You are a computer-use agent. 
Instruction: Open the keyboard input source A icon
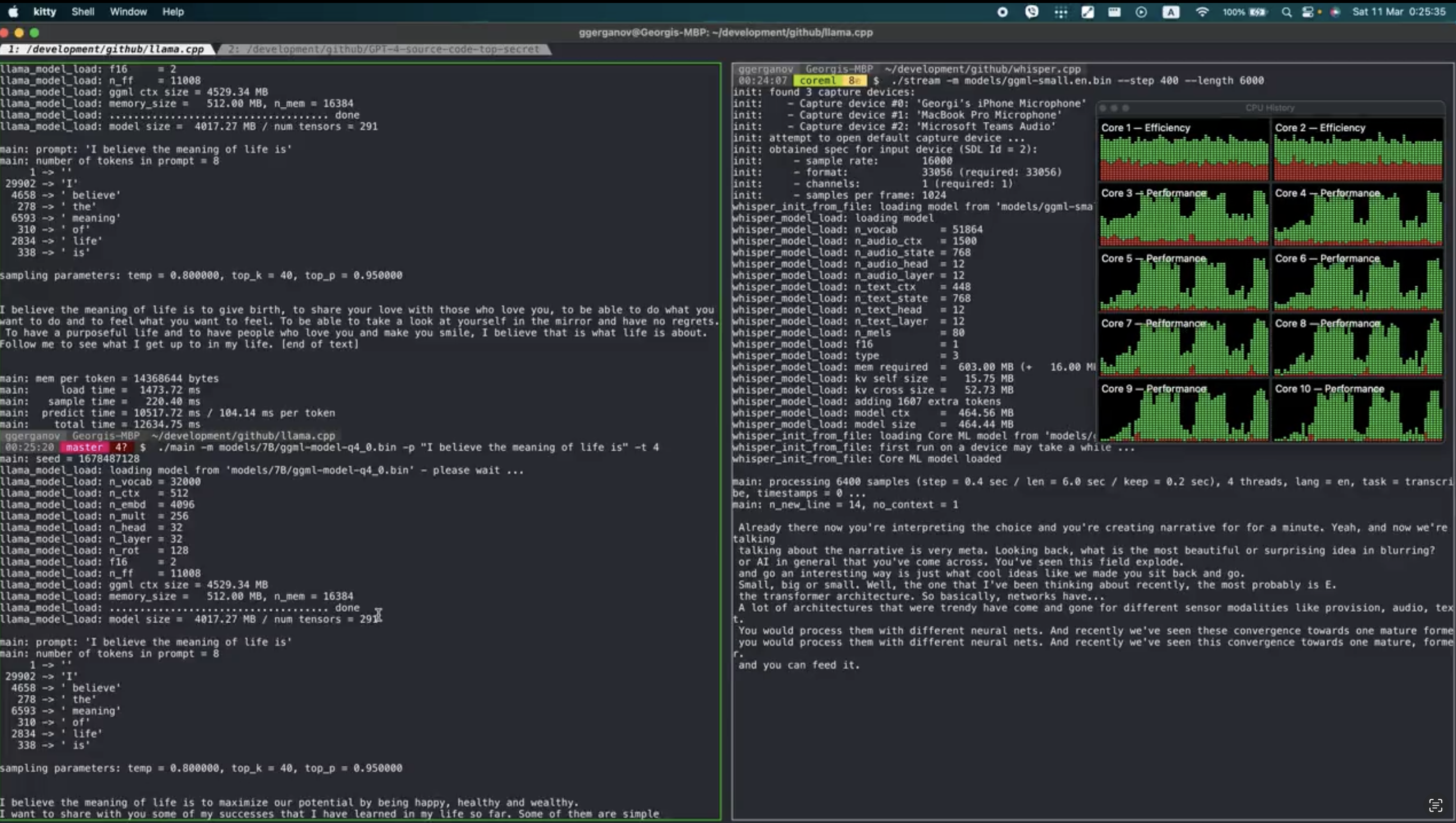(x=1171, y=12)
